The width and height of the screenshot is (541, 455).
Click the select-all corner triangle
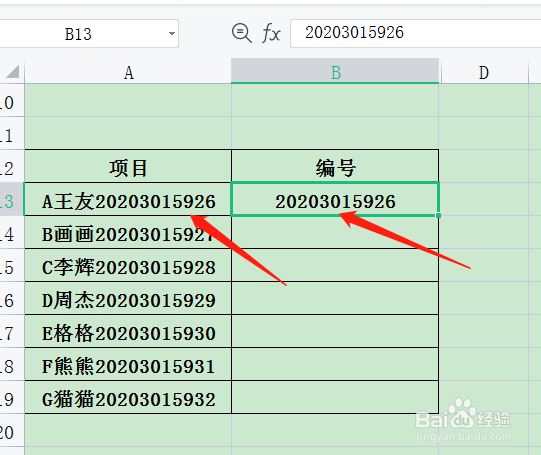point(12,72)
